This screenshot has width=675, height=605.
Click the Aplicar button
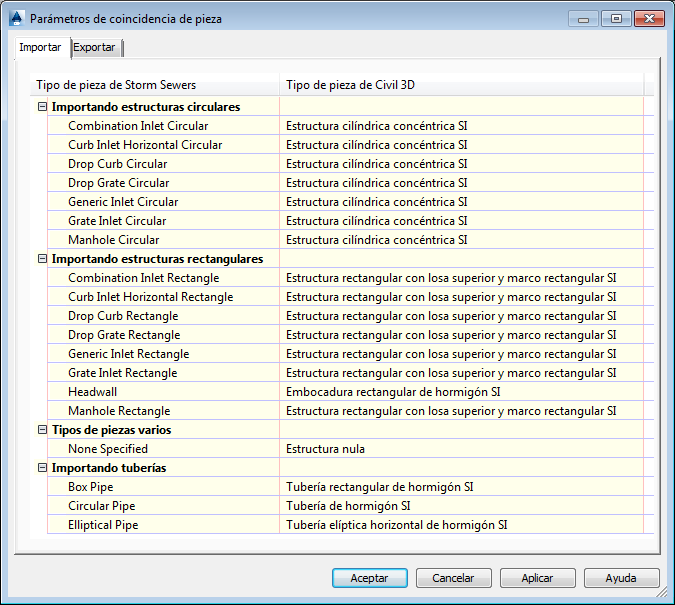tap(537, 578)
